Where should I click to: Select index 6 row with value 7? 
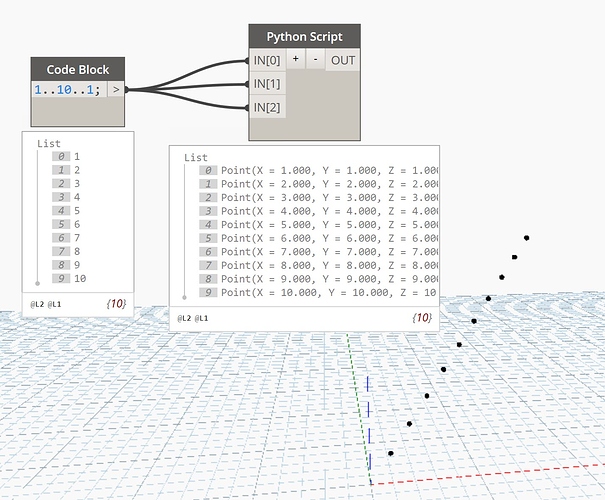coord(66,238)
